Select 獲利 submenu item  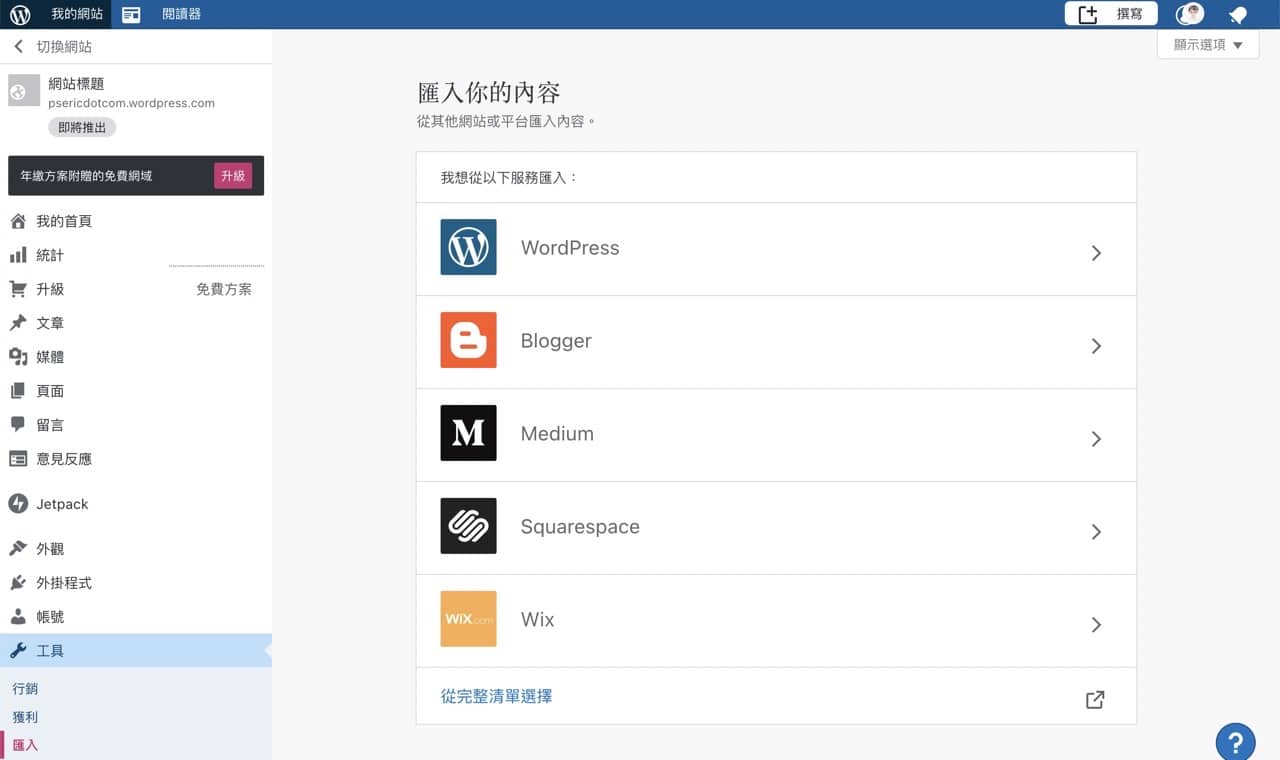pyautogui.click(x=25, y=717)
